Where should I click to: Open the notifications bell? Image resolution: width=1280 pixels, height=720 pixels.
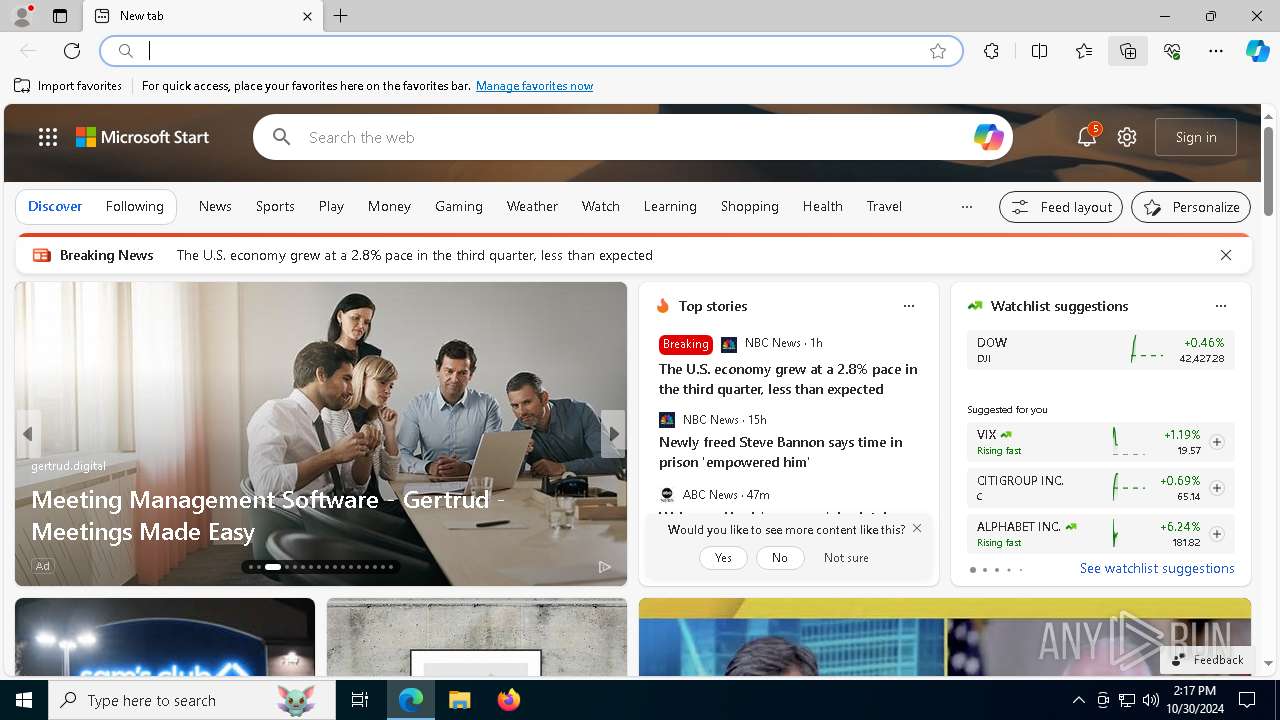[1087, 137]
